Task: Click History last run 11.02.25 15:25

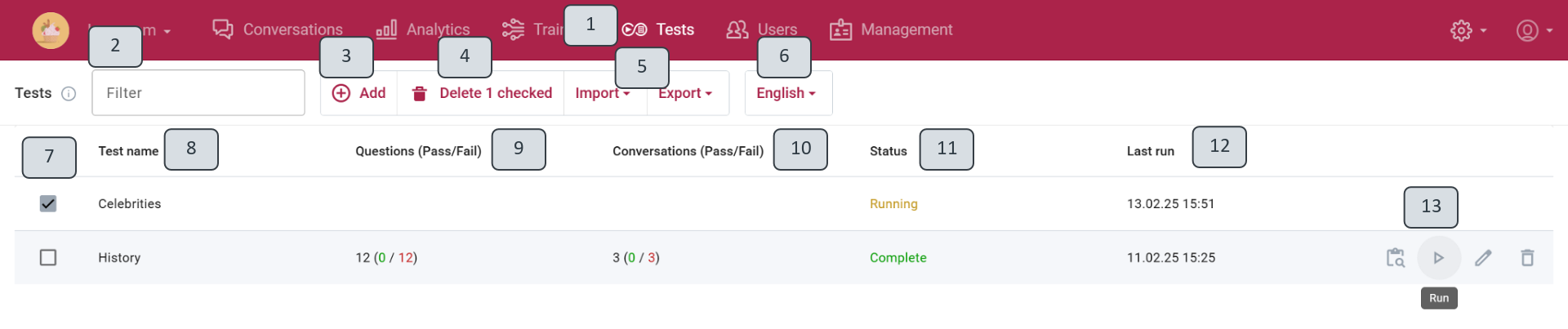Action: 1171,257
